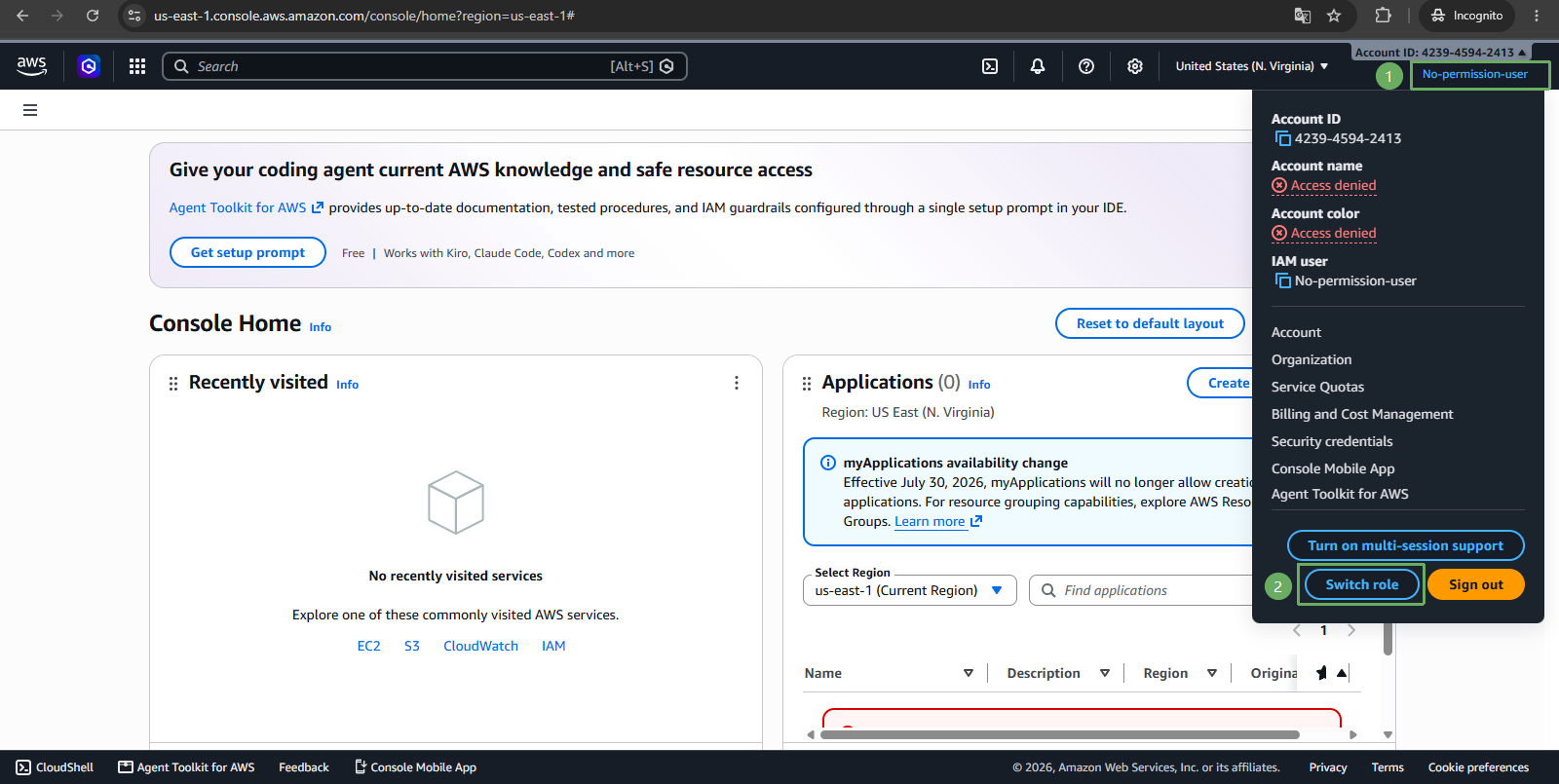View site information icon in address bar
The width and height of the screenshot is (1559, 784).
tap(134, 16)
